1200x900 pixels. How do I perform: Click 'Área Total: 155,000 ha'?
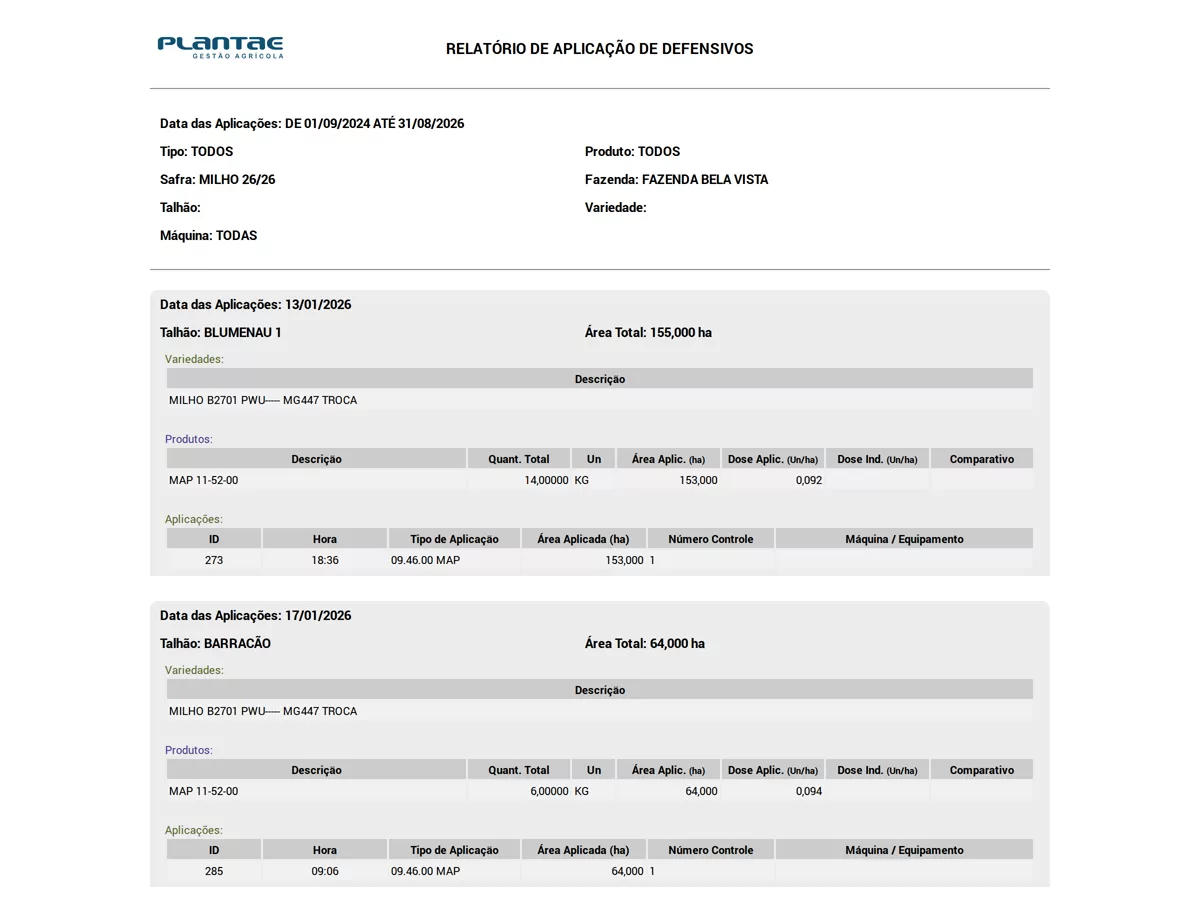click(649, 333)
